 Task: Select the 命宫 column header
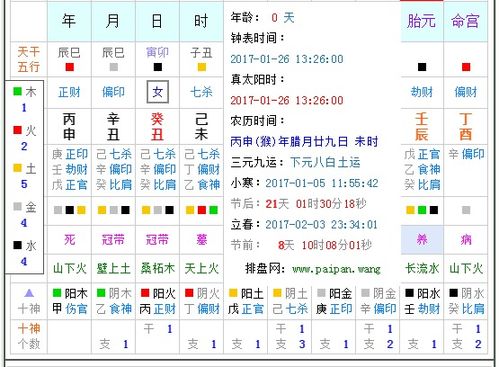[465, 21]
